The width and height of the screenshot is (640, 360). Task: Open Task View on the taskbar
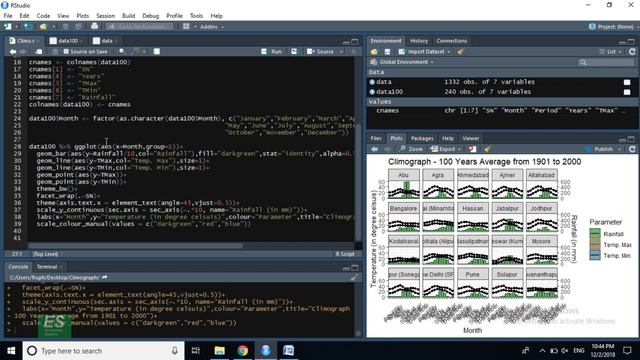pos(196,351)
